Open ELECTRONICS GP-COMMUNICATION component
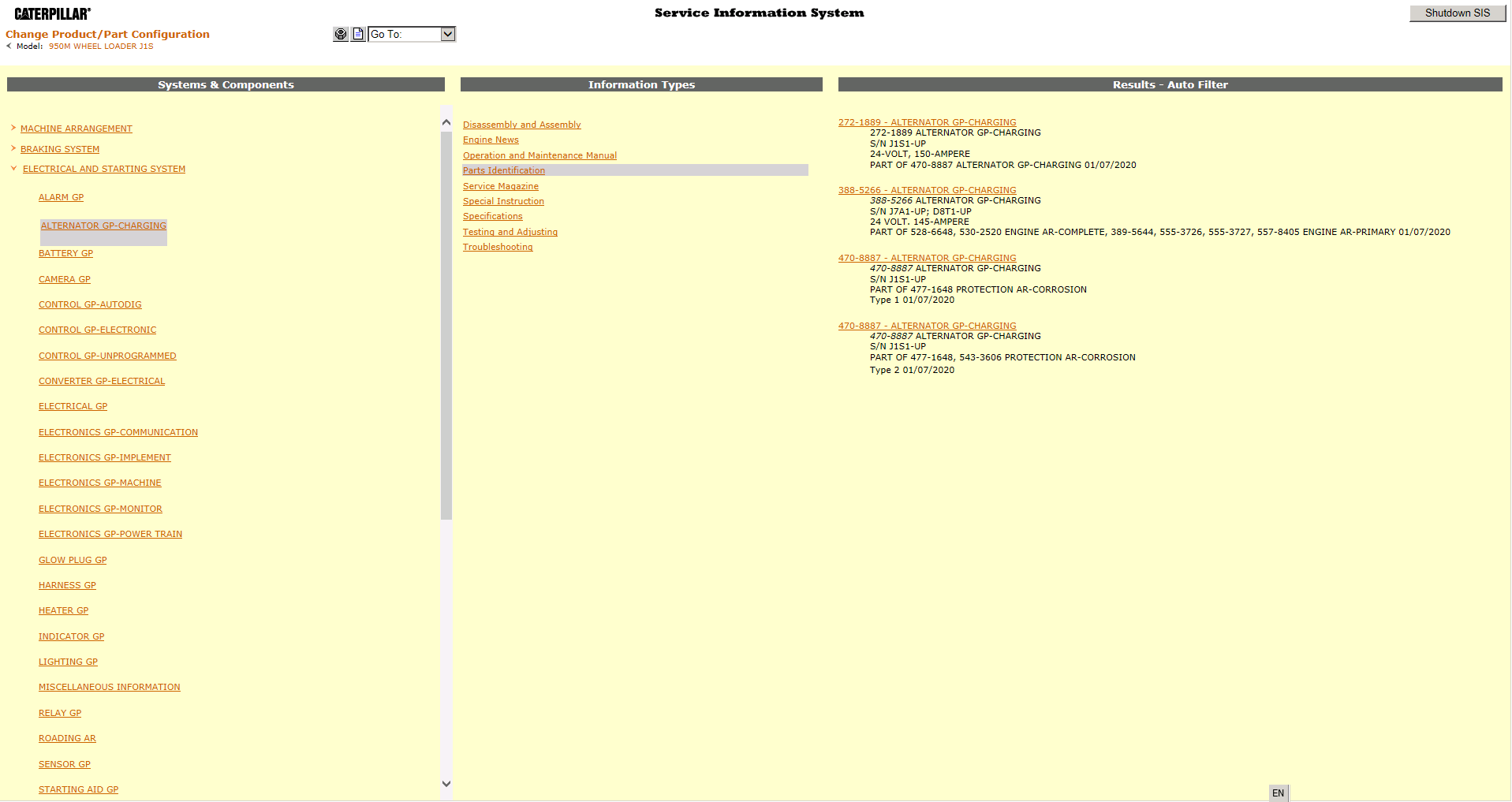 (118, 432)
